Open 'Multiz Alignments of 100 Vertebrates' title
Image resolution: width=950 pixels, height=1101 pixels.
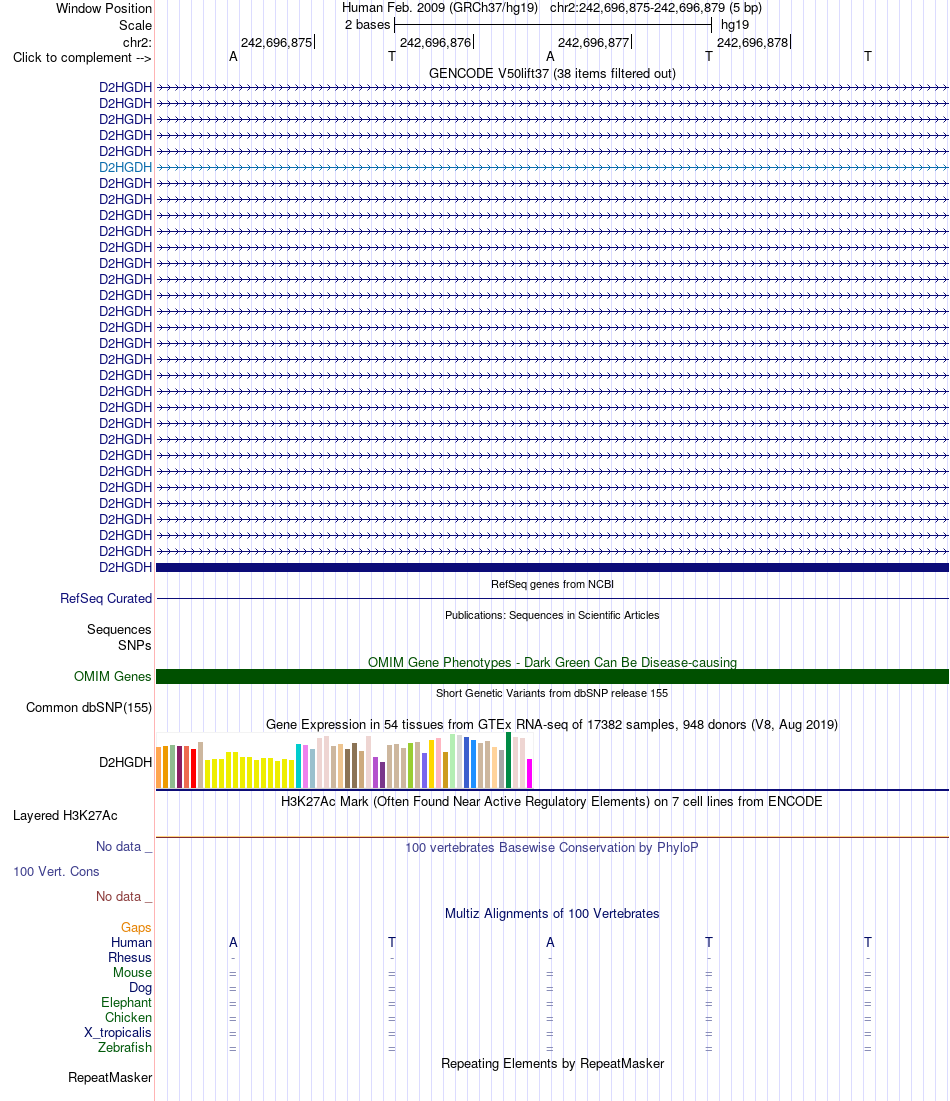pyautogui.click(x=552, y=914)
